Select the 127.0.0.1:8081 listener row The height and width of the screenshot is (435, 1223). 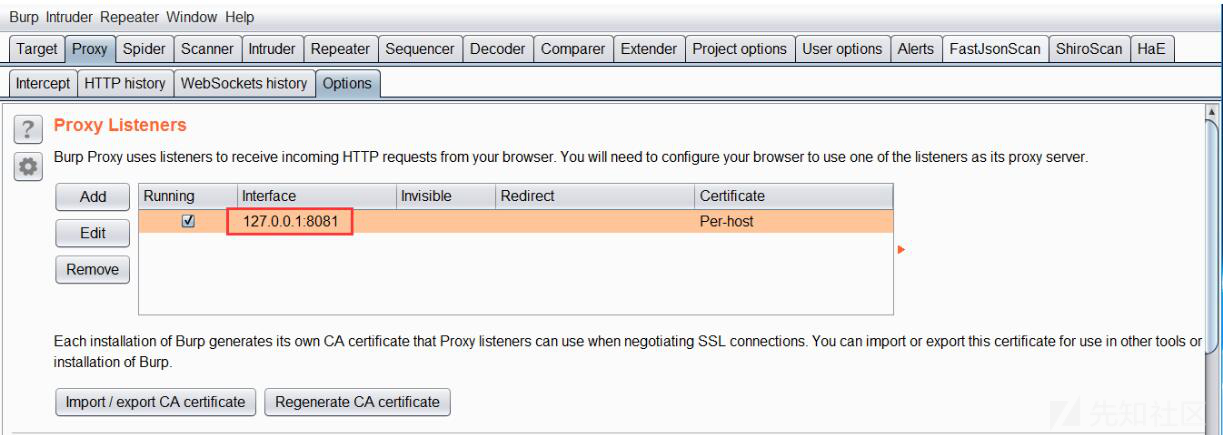tap(515, 221)
